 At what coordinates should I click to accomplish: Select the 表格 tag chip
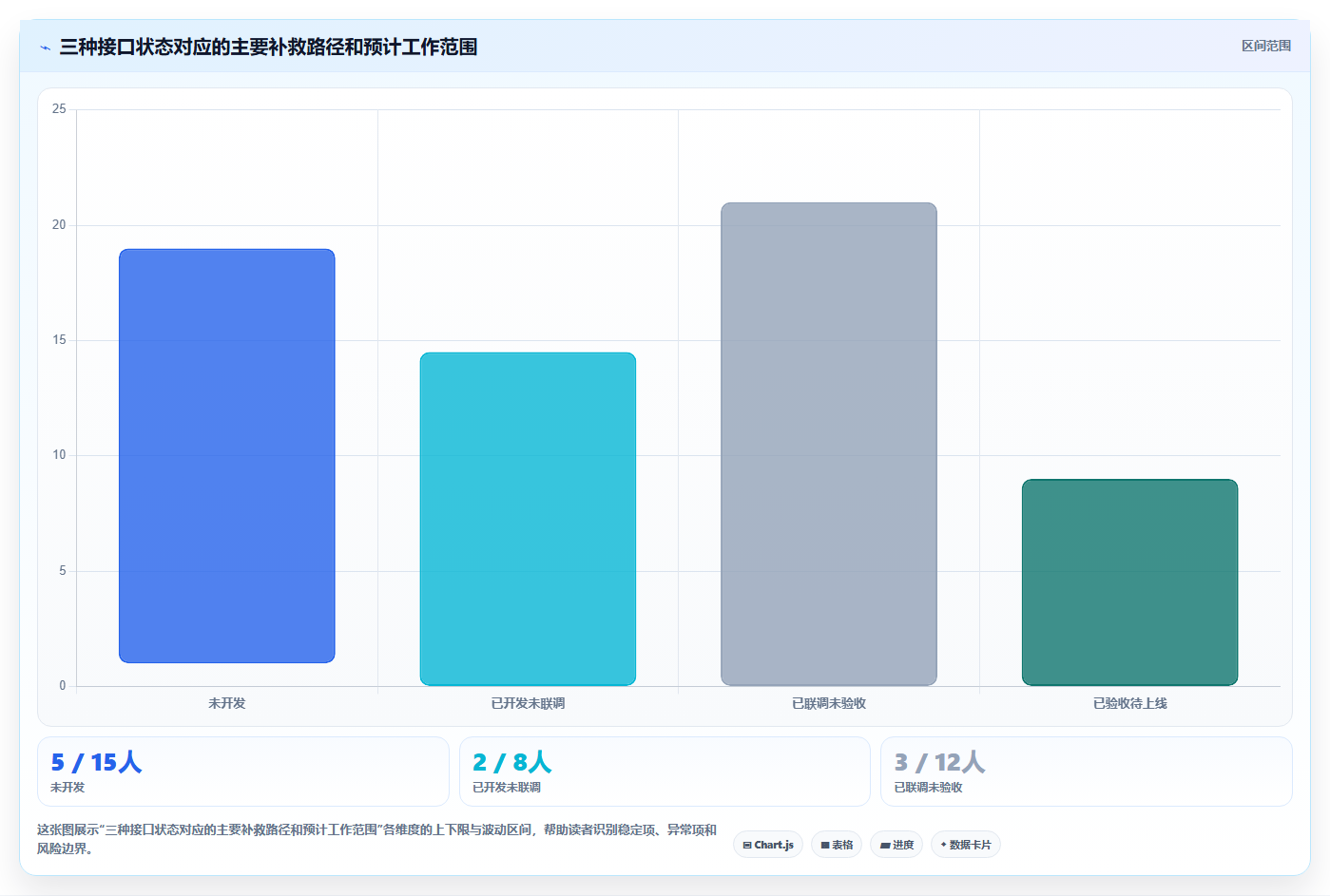(x=837, y=845)
